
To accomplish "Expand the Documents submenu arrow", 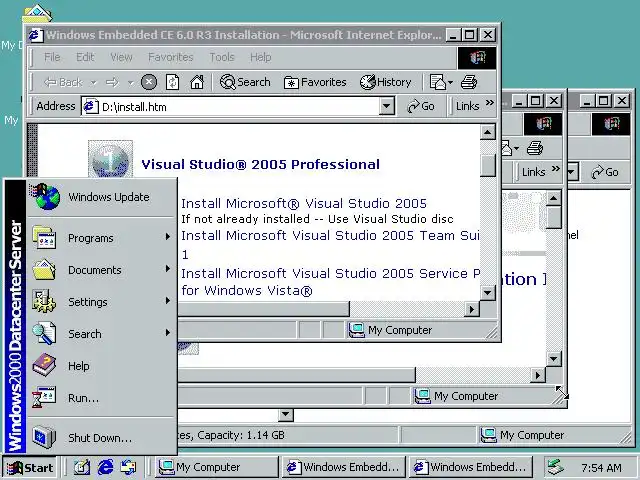I will point(167,269).
